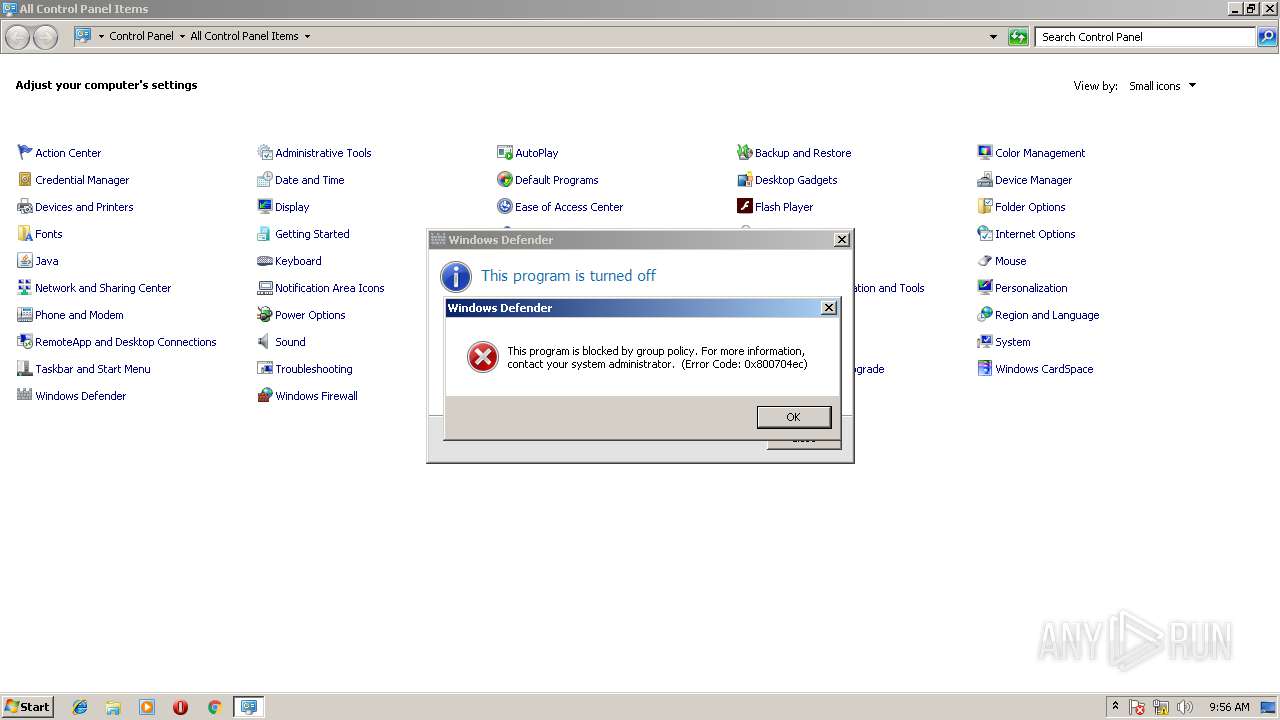The width and height of the screenshot is (1280, 720).
Task: Click the System link
Action: 1012,342
